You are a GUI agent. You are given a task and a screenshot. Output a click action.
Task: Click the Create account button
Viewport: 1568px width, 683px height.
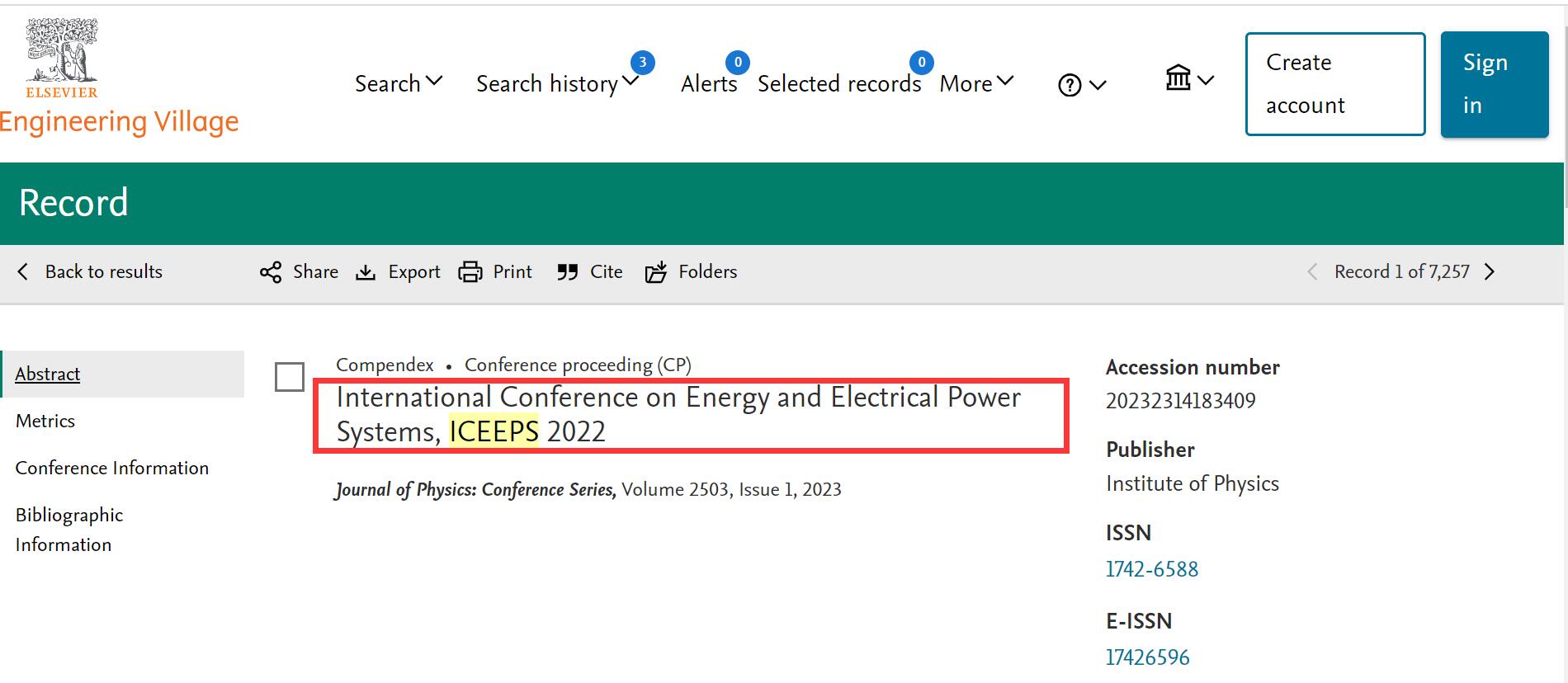tap(1335, 84)
